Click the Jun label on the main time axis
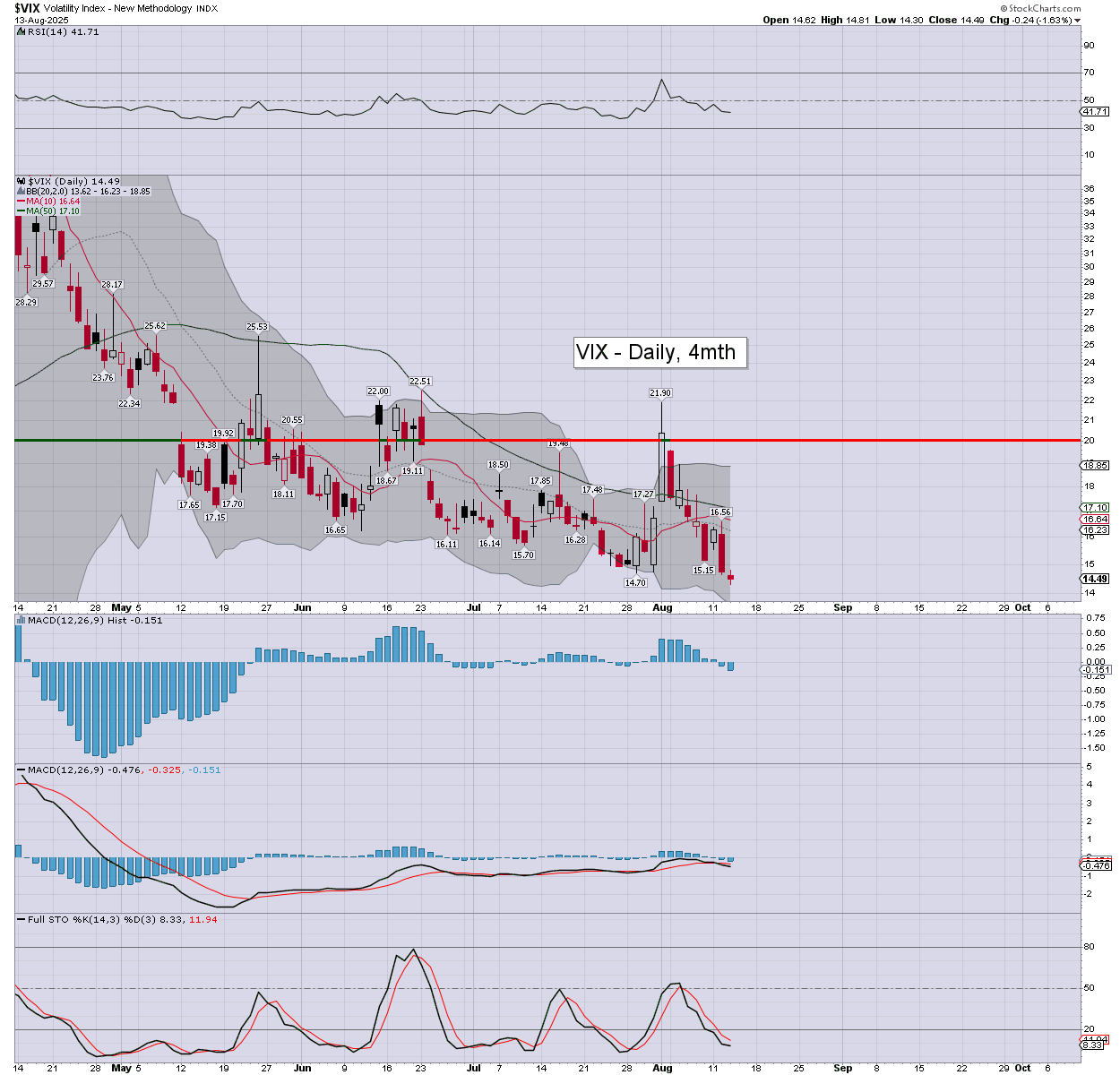The width and height of the screenshot is (1120, 1075). coord(302,607)
